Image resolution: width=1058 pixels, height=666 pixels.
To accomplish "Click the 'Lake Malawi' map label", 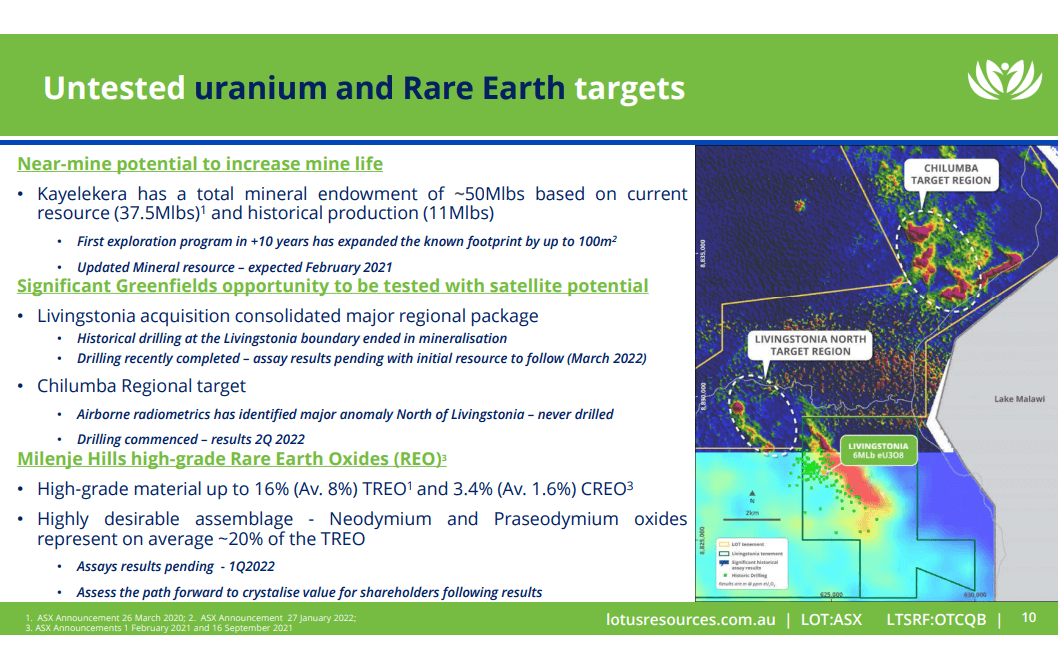I will (x=1019, y=399).
